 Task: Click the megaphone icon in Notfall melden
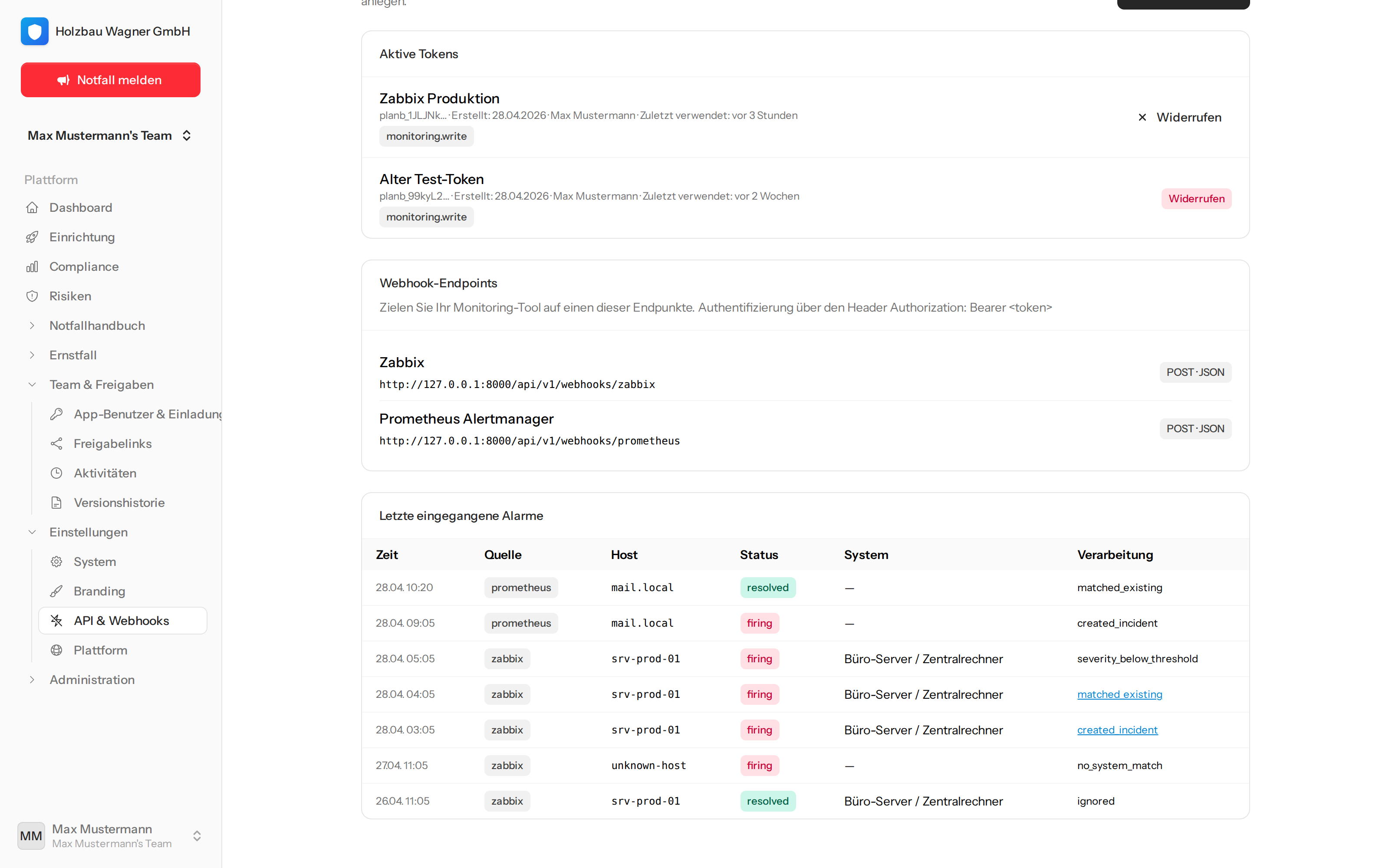[64, 80]
